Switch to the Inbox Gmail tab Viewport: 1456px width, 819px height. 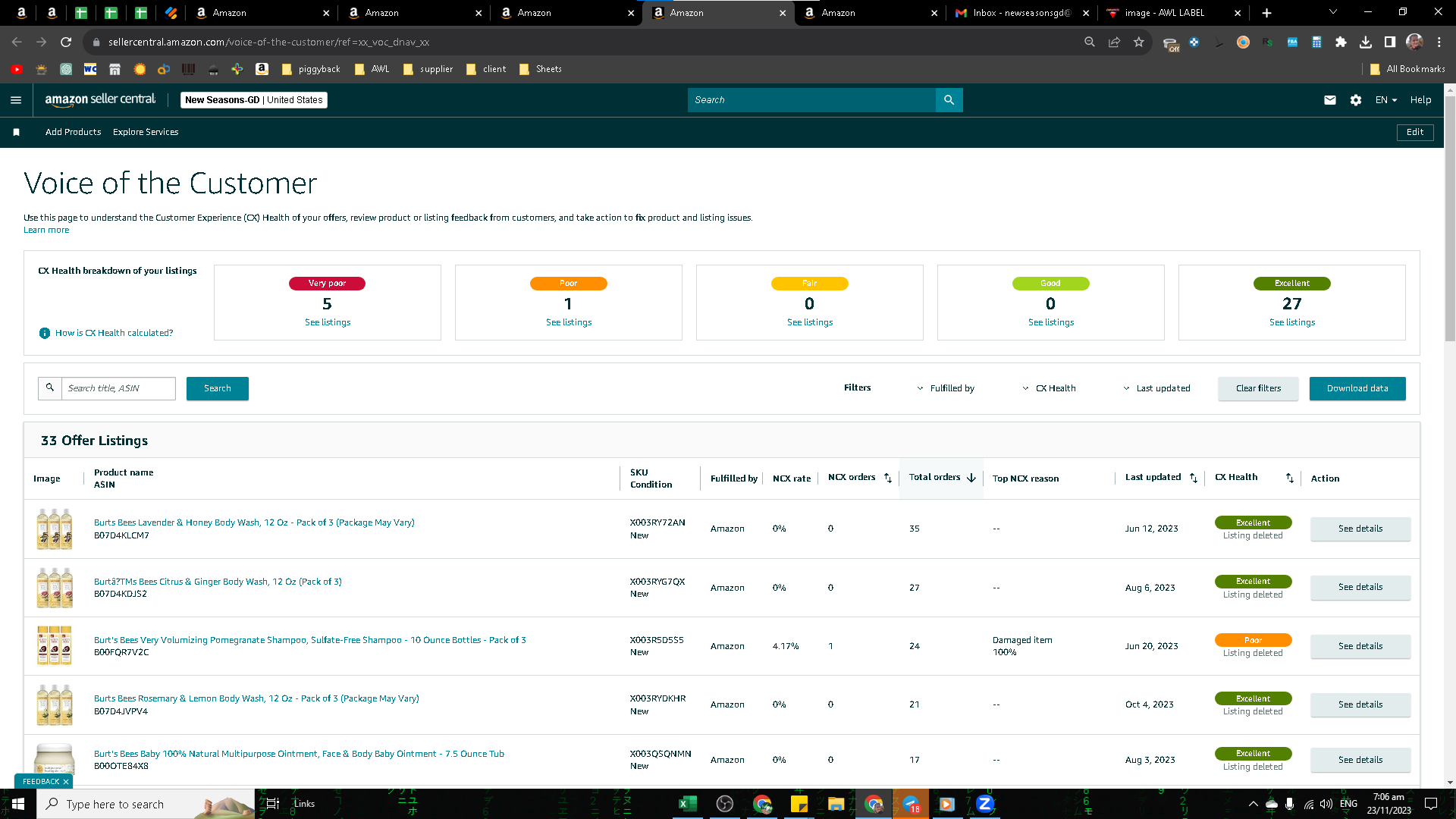pyautogui.click(x=1022, y=13)
